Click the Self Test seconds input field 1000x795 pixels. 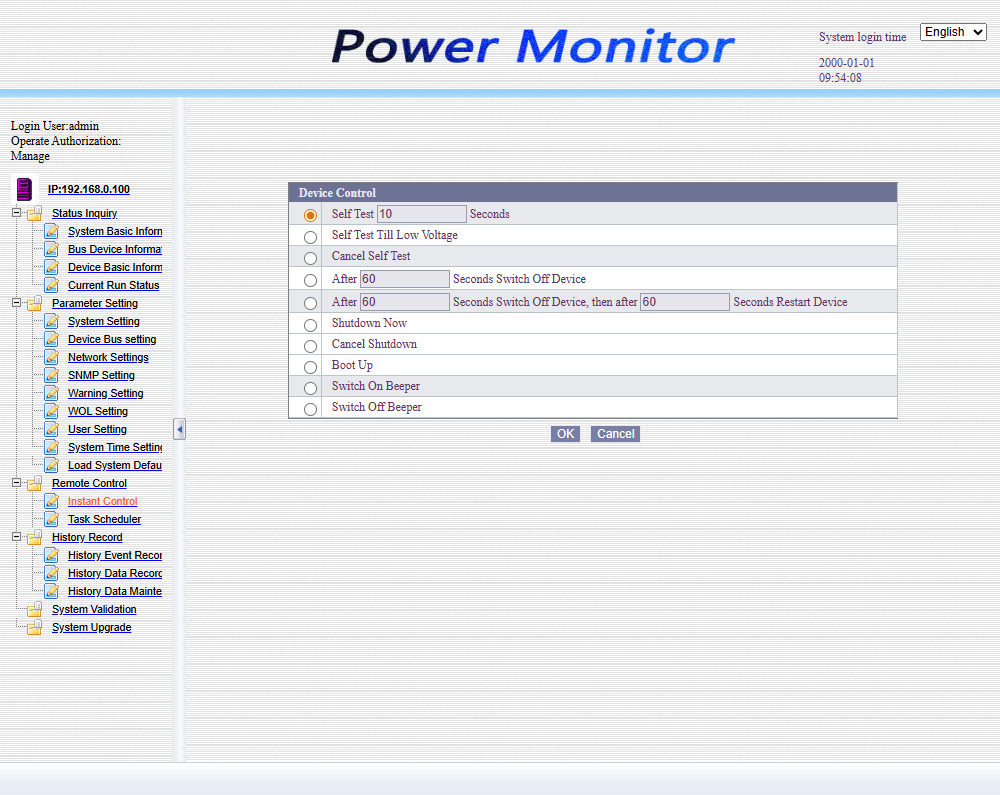(x=421, y=214)
